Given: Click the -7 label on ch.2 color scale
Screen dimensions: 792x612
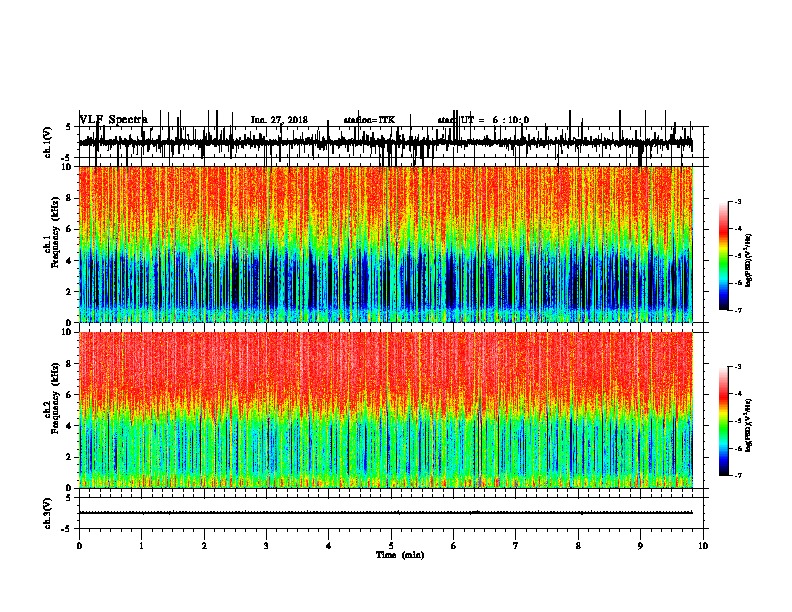Looking at the screenshot, I should tap(737, 475).
